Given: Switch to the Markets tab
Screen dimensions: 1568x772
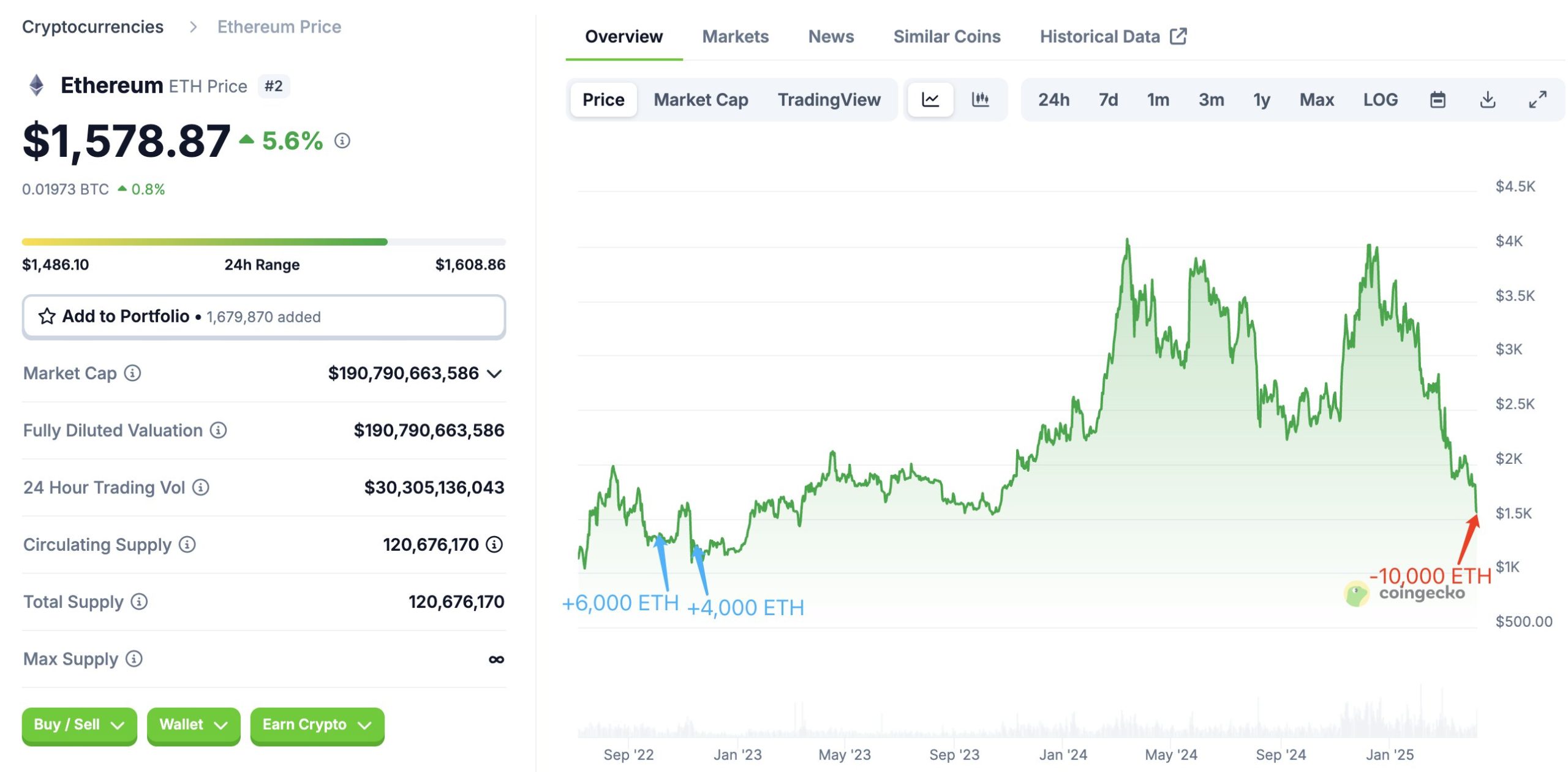Looking at the screenshot, I should (x=735, y=37).
